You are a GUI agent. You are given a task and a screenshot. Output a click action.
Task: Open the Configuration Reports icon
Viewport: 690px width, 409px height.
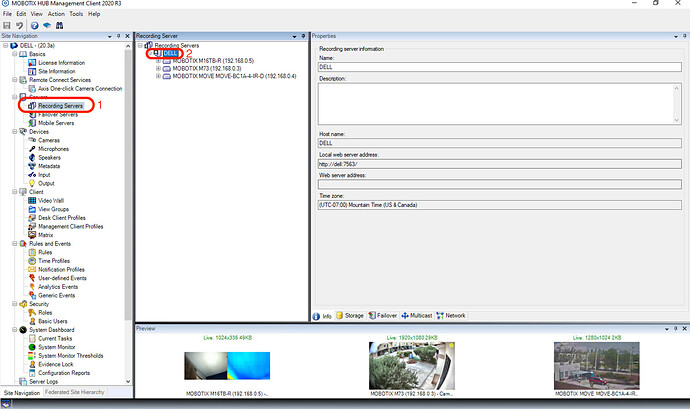(32, 373)
